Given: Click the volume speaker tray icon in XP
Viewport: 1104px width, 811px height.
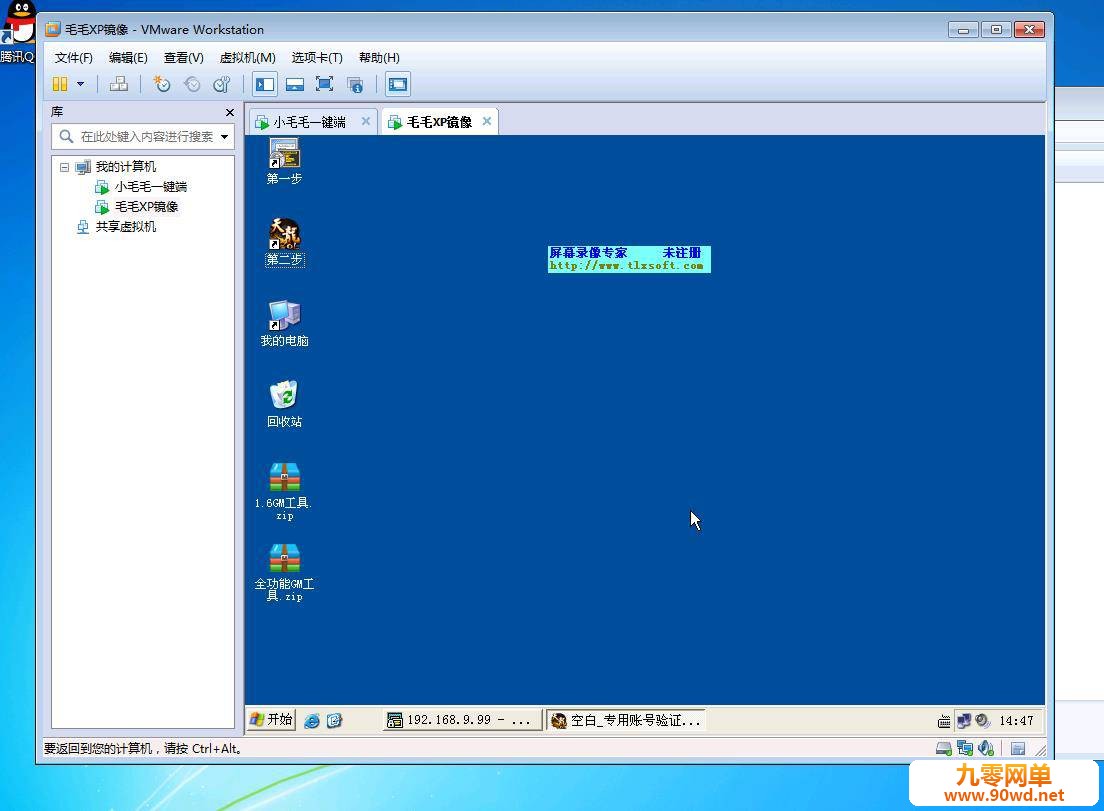Looking at the screenshot, I should coord(982,720).
